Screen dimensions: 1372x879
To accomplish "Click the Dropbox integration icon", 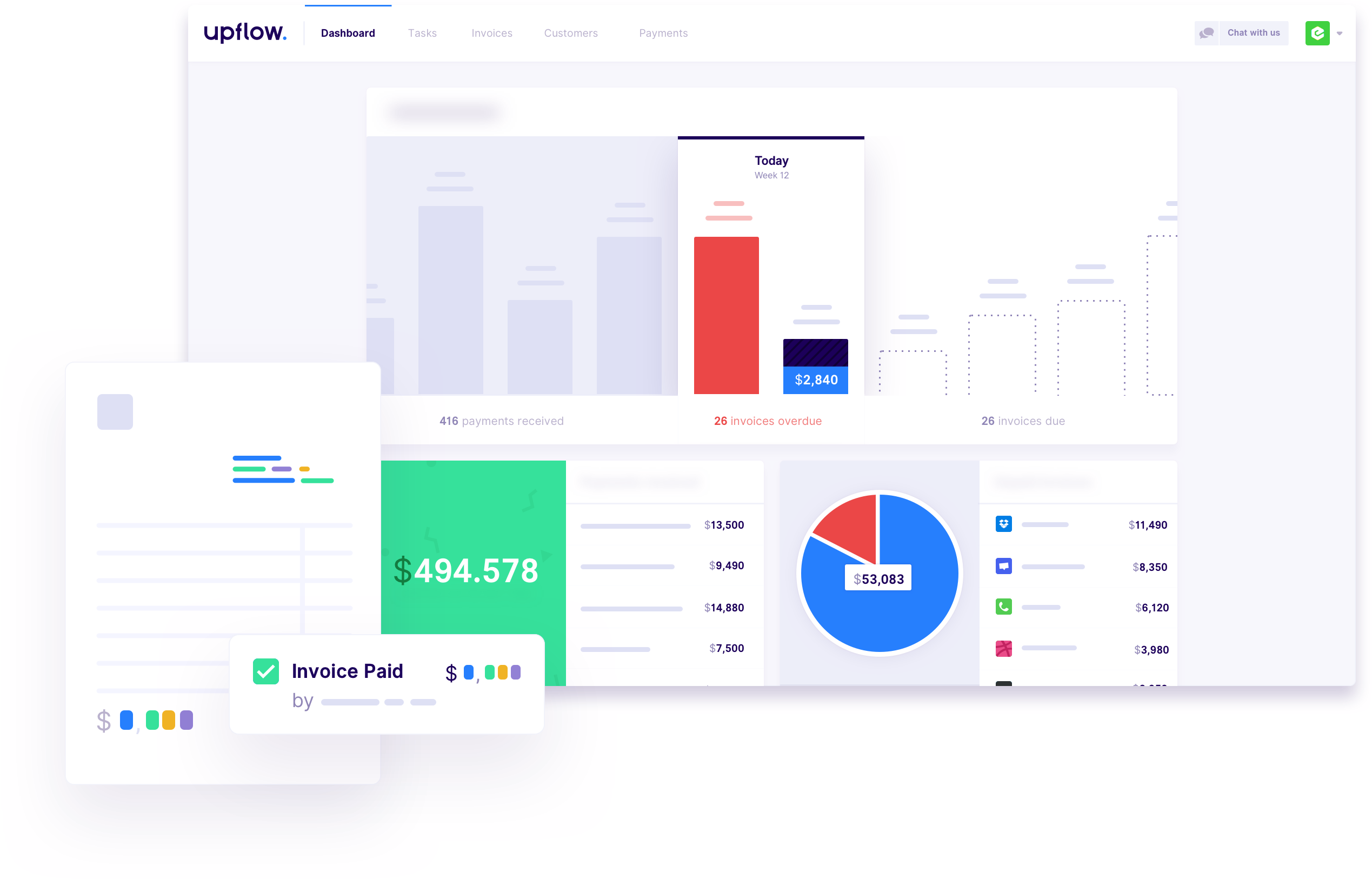I will click(x=1003, y=524).
